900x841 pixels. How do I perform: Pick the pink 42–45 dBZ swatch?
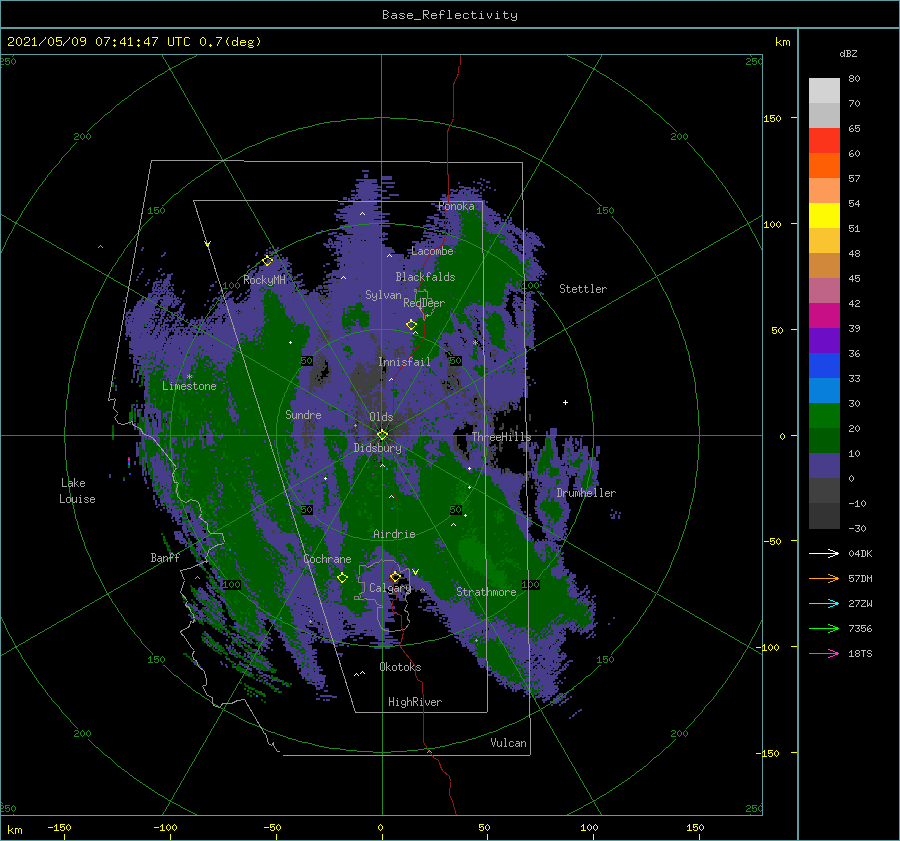click(824, 290)
